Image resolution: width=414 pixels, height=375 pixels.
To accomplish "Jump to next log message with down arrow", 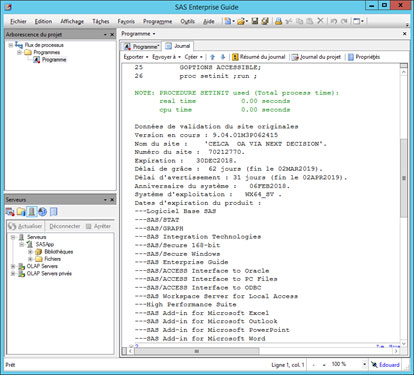I will (x=223, y=57).
